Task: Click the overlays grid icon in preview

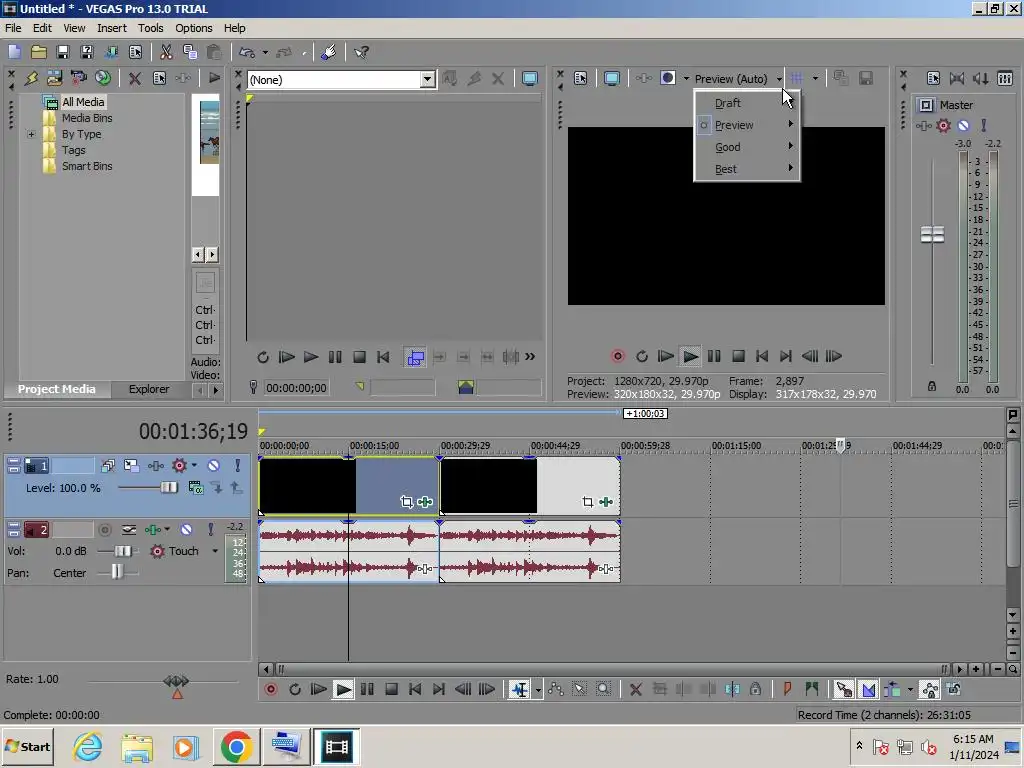Action: pyautogui.click(x=797, y=78)
